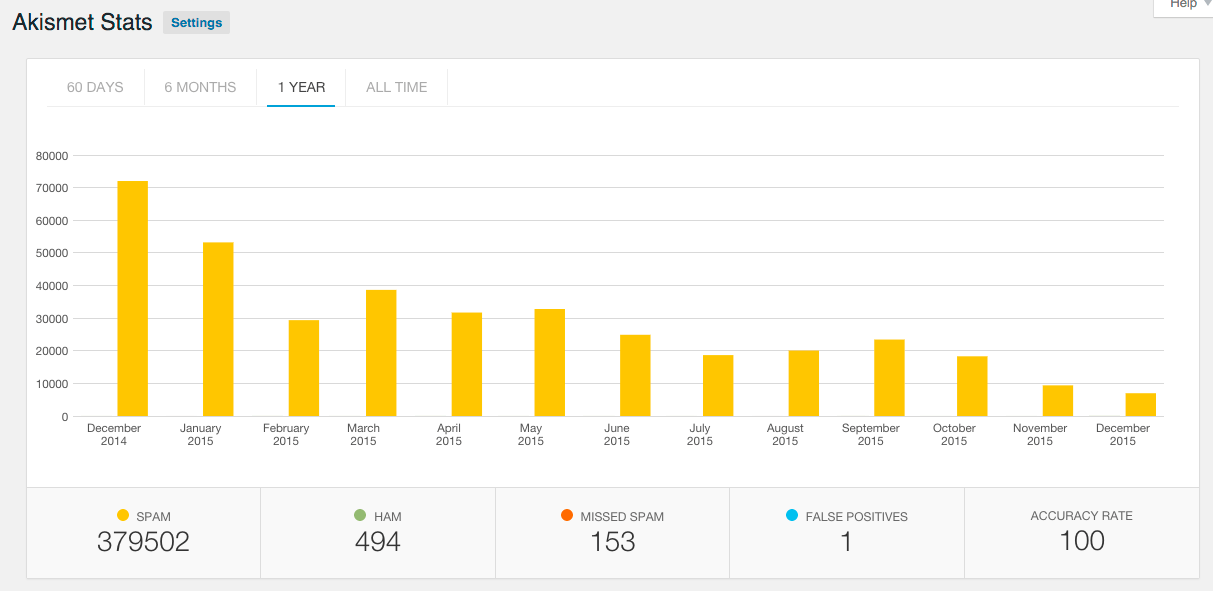Click the Missed Spam count 153
This screenshot has height=591, width=1213.
click(x=612, y=542)
